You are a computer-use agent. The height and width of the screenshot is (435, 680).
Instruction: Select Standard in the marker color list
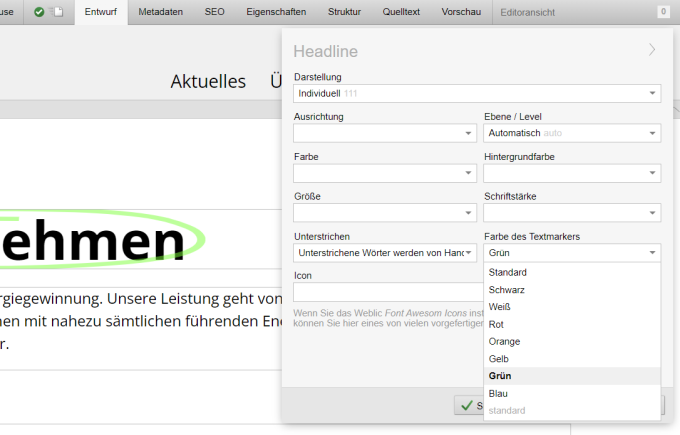click(x=572, y=272)
